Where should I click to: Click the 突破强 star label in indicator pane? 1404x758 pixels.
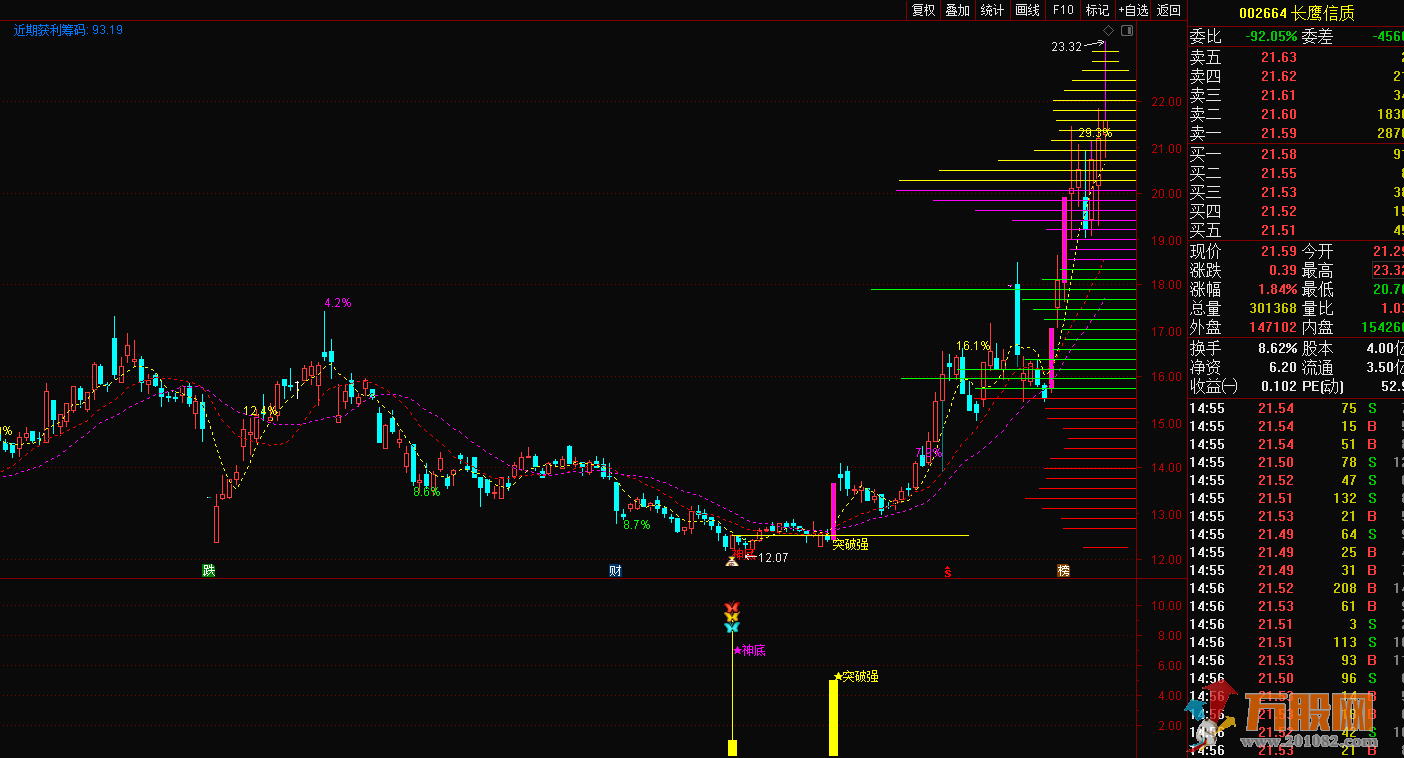(857, 677)
